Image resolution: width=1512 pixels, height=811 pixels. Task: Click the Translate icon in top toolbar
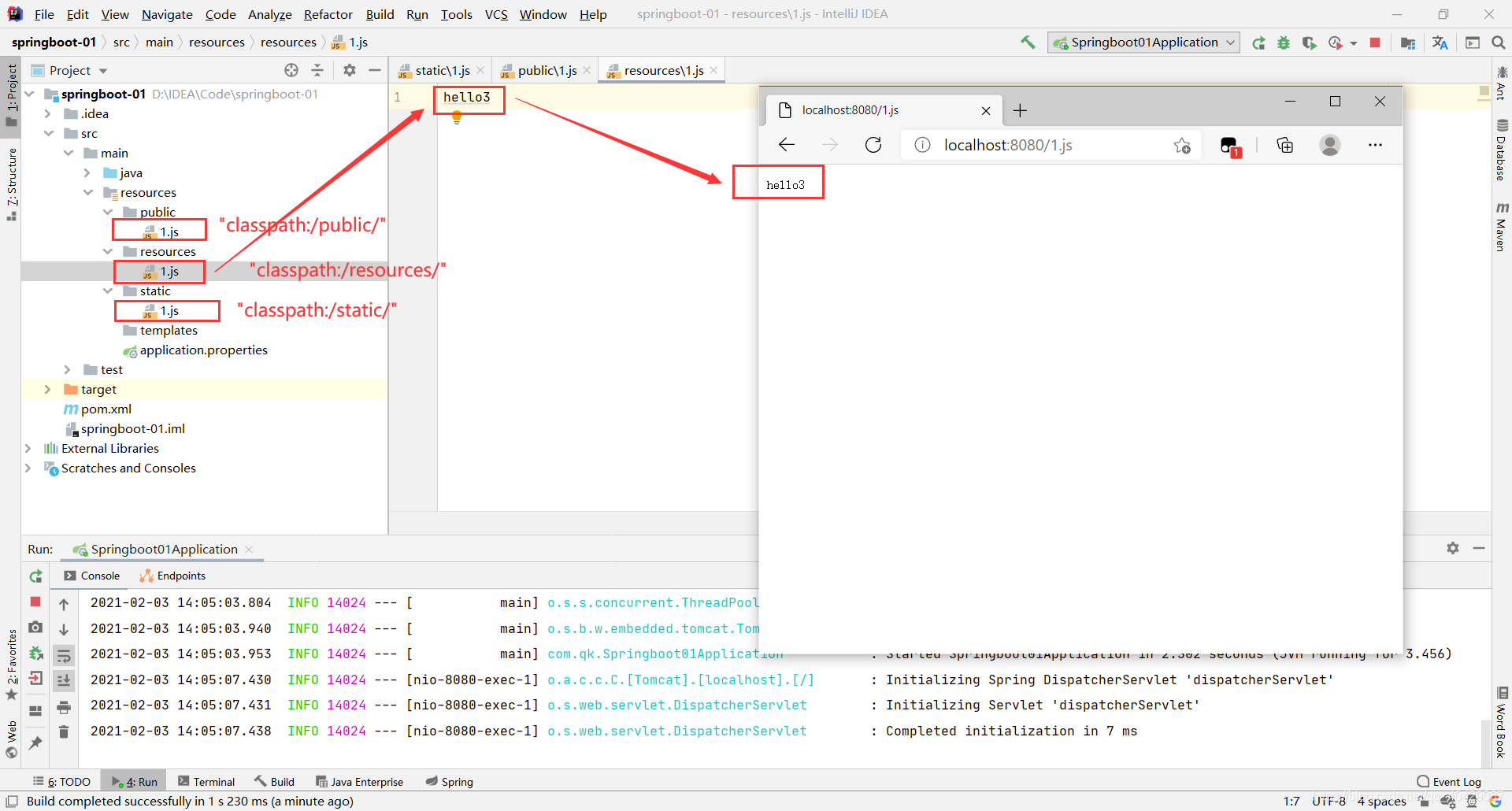click(x=1440, y=43)
